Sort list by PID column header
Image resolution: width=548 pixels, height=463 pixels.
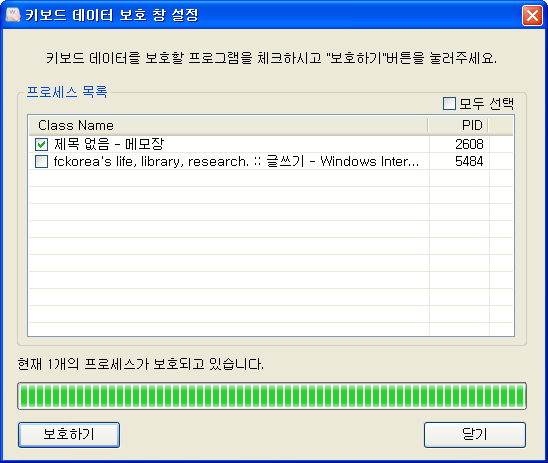click(459, 125)
